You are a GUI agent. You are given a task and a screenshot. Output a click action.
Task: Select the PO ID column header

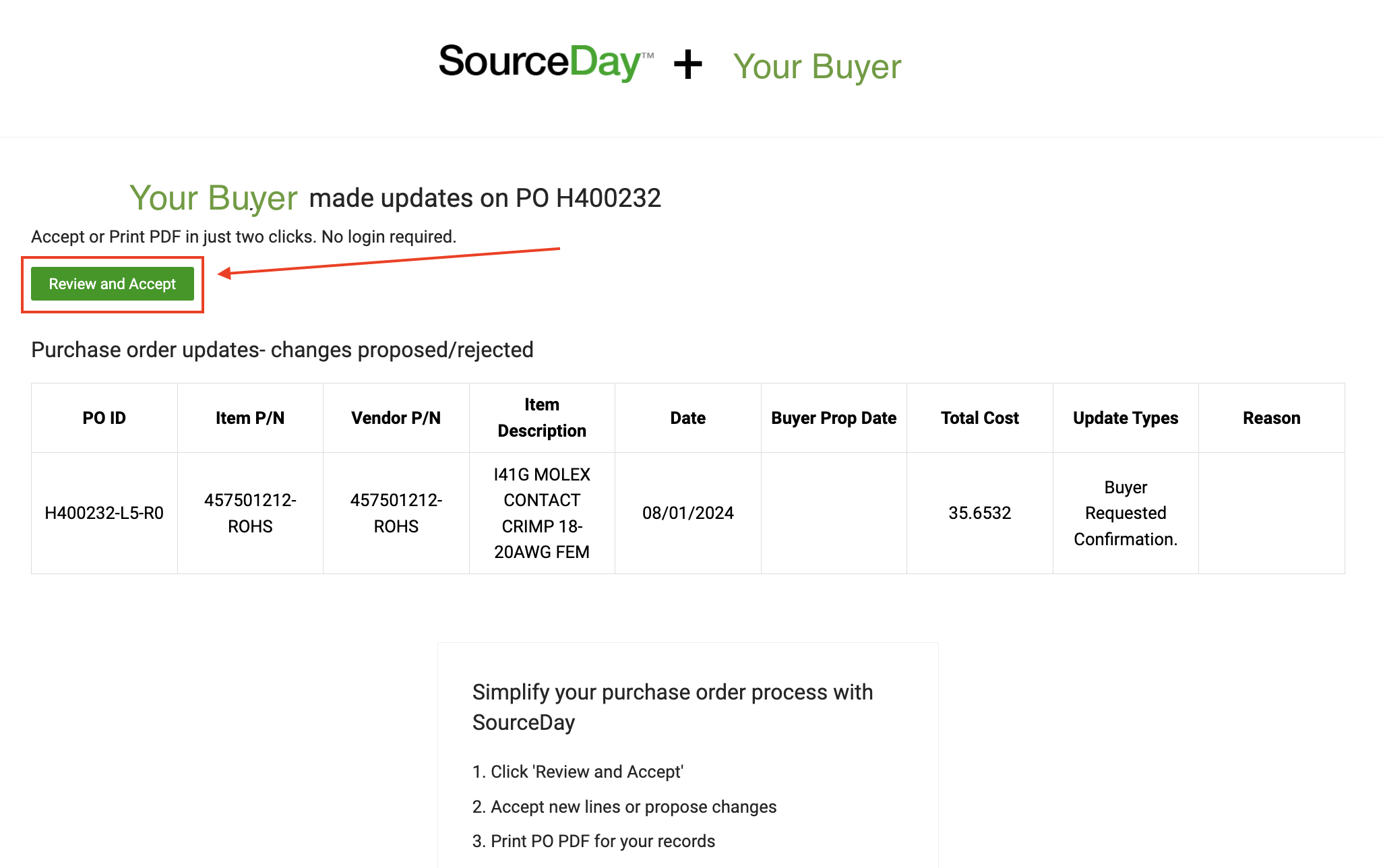104,418
